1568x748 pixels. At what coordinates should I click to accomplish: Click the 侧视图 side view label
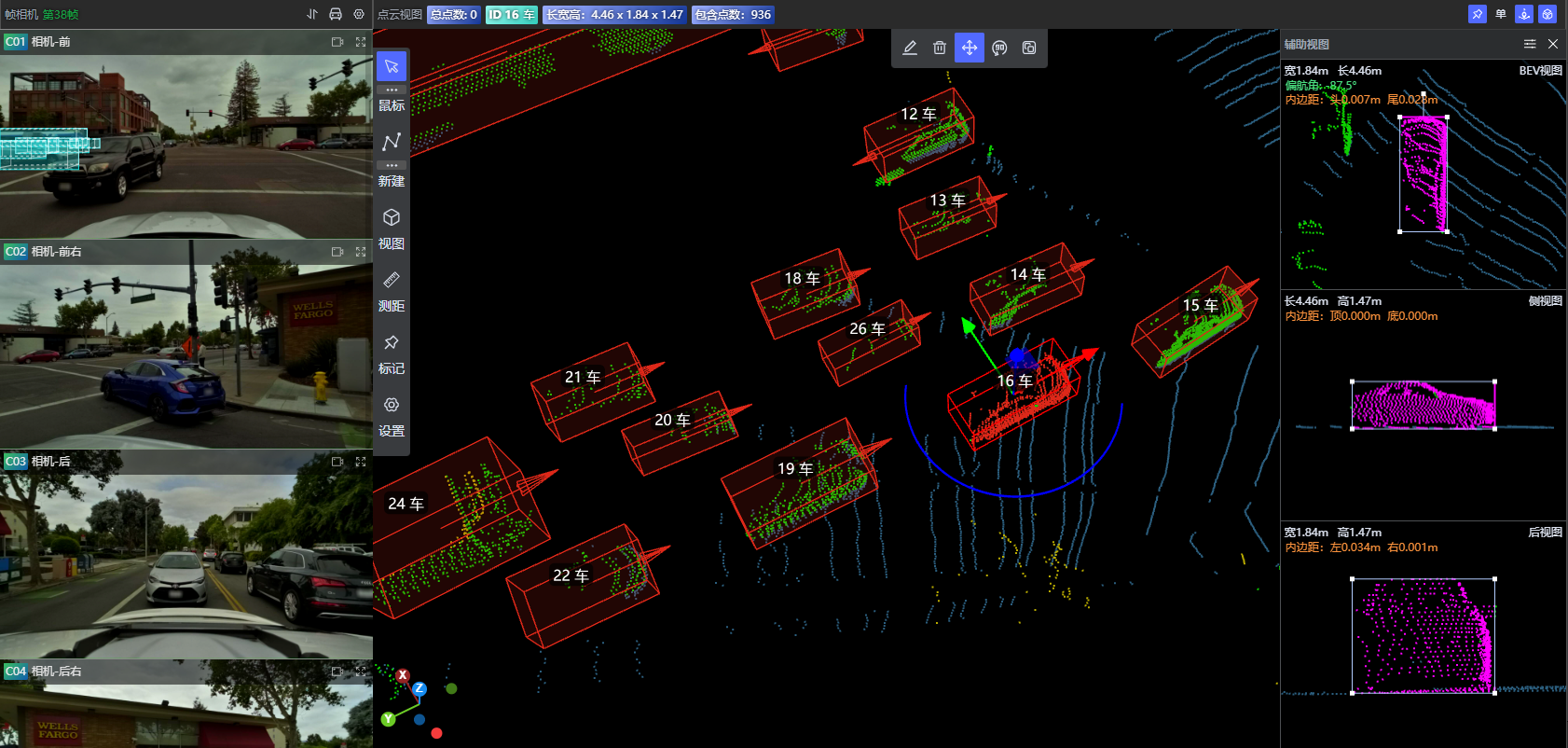[x=1546, y=300]
